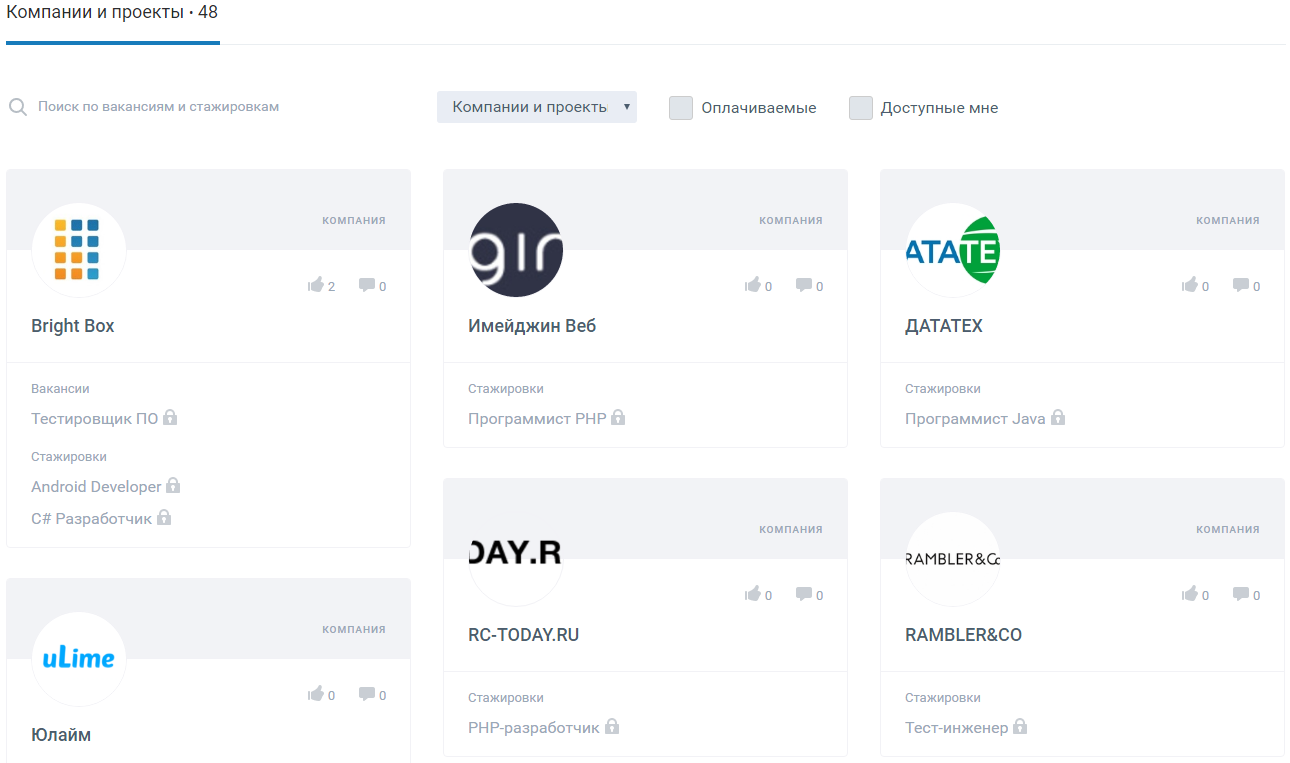Open the Программист Java internship
The width and height of the screenshot is (1290, 763).
[975, 419]
